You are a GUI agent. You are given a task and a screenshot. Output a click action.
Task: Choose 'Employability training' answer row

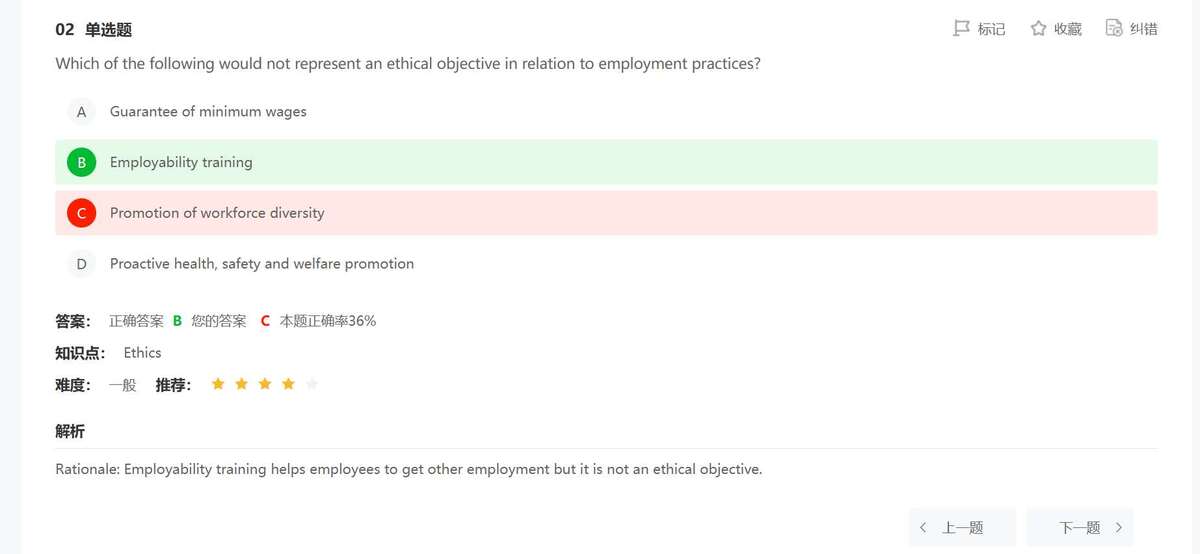[181, 162]
